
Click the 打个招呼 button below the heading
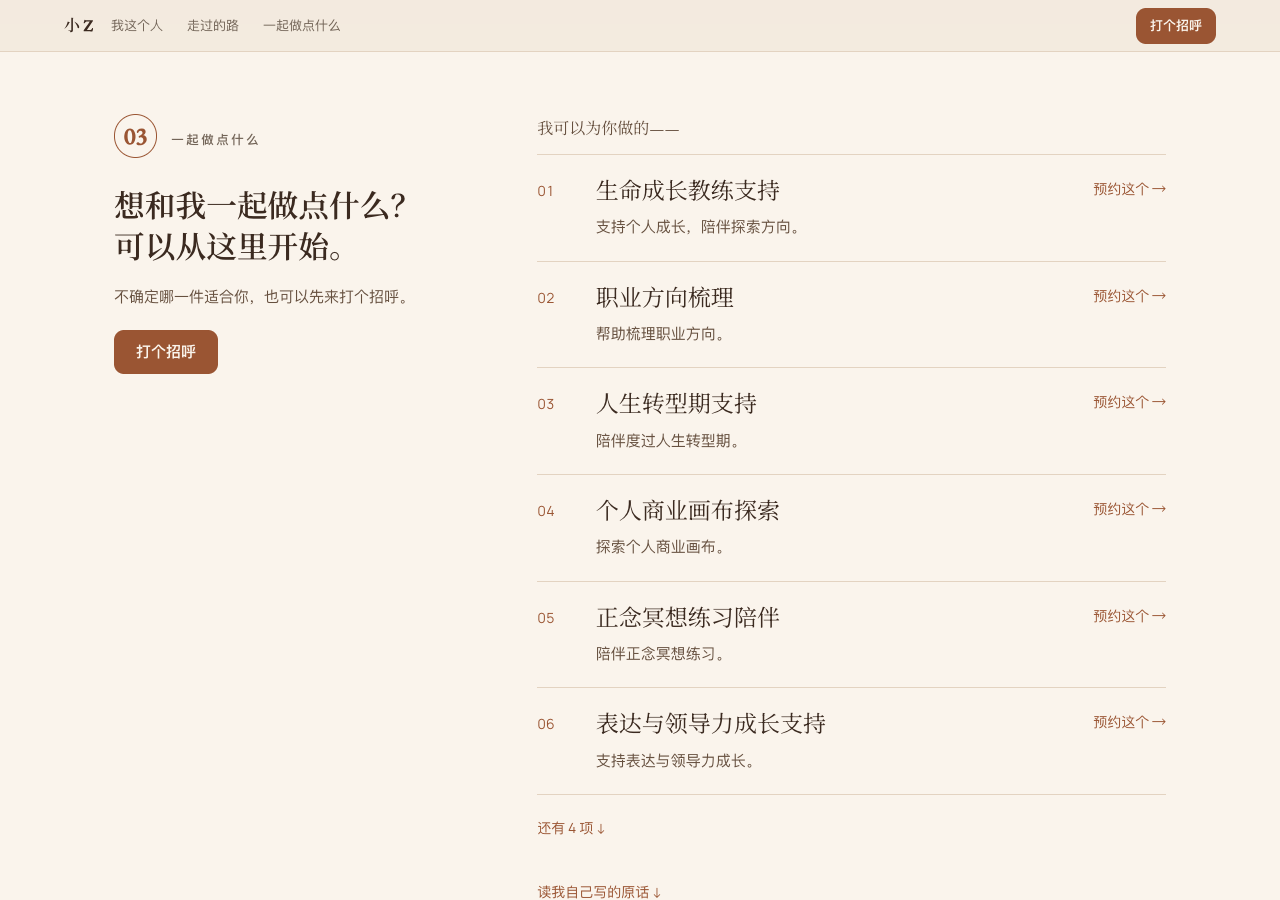pos(166,352)
